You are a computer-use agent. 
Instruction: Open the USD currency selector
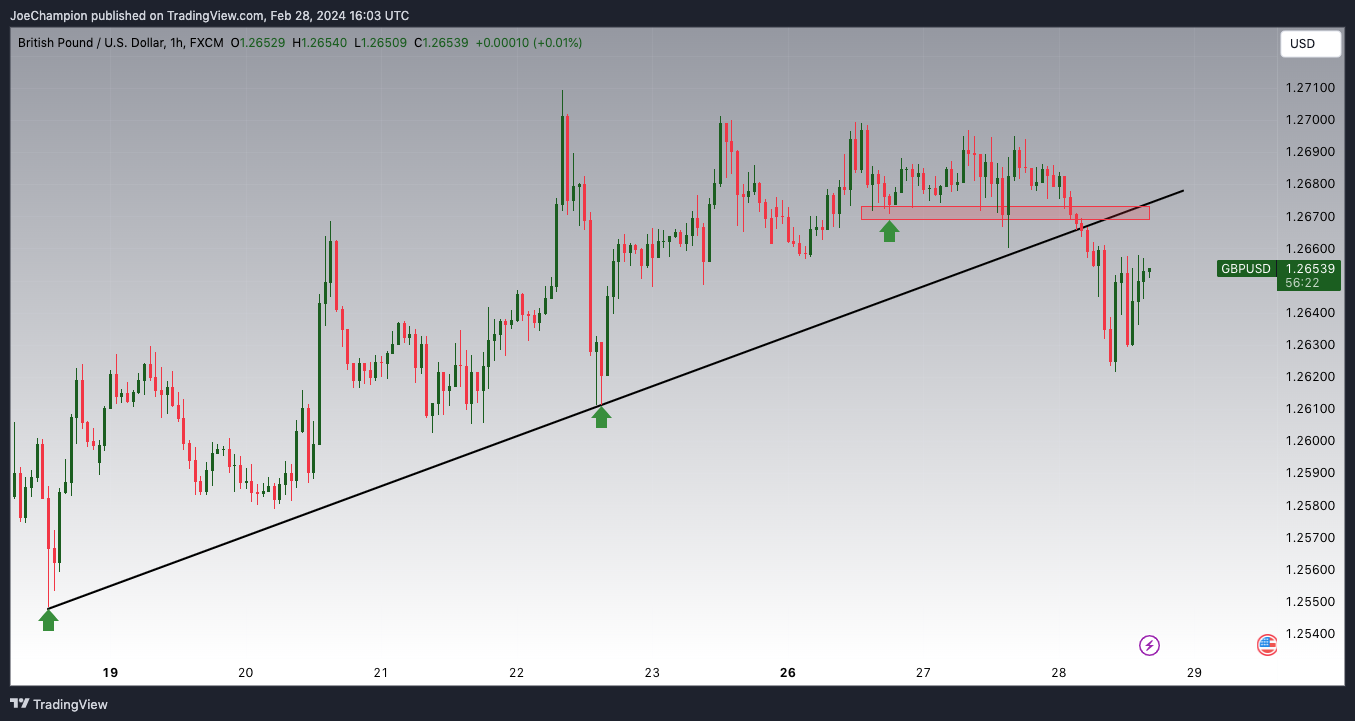click(1310, 44)
